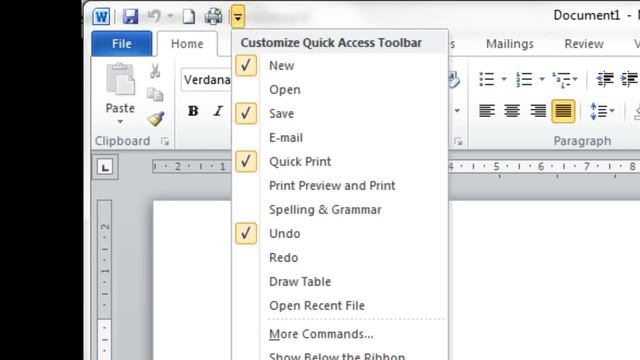
Task: Open the Clipboard pane launcher
Action: pyautogui.click(x=165, y=142)
